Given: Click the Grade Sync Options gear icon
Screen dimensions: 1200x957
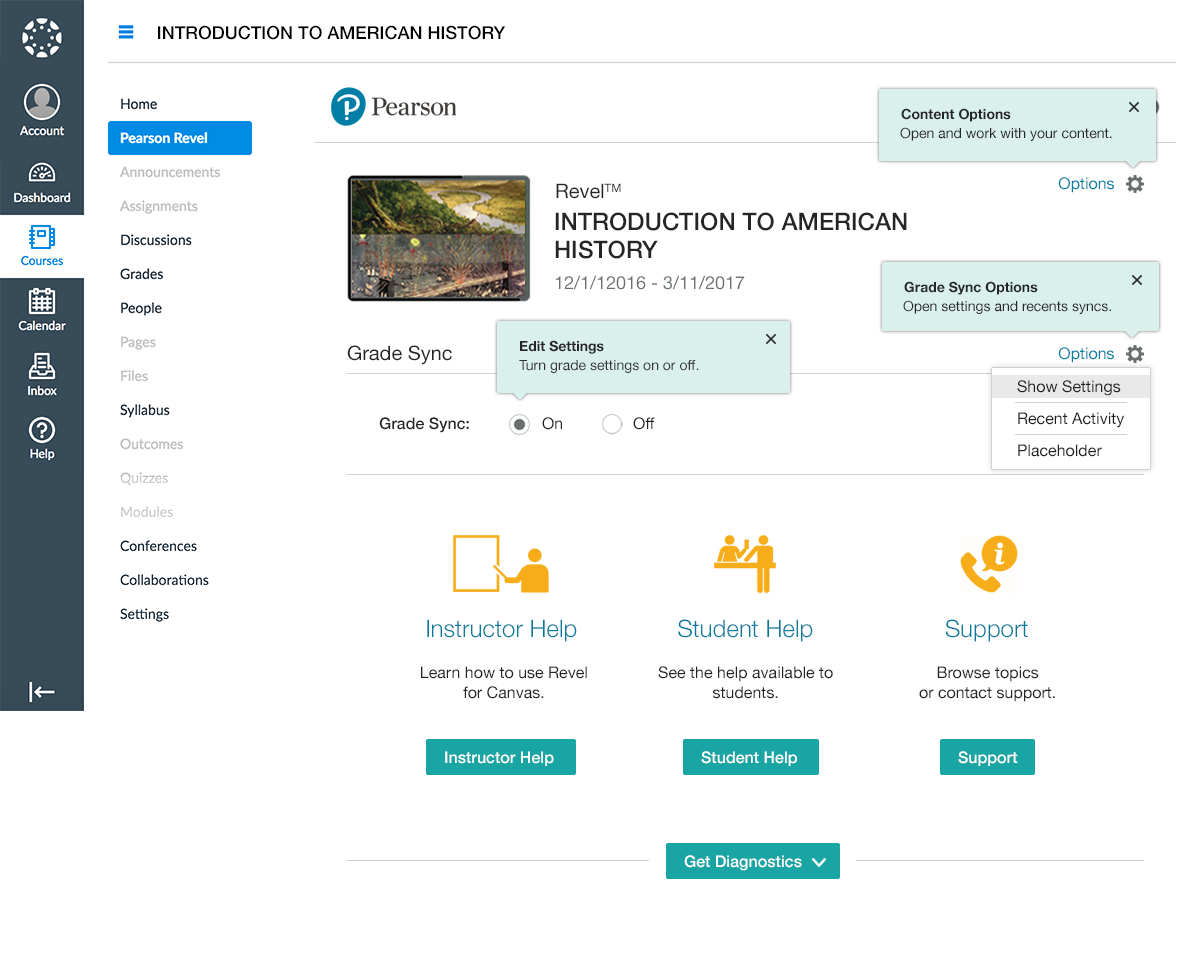Looking at the screenshot, I should (x=1135, y=354).
